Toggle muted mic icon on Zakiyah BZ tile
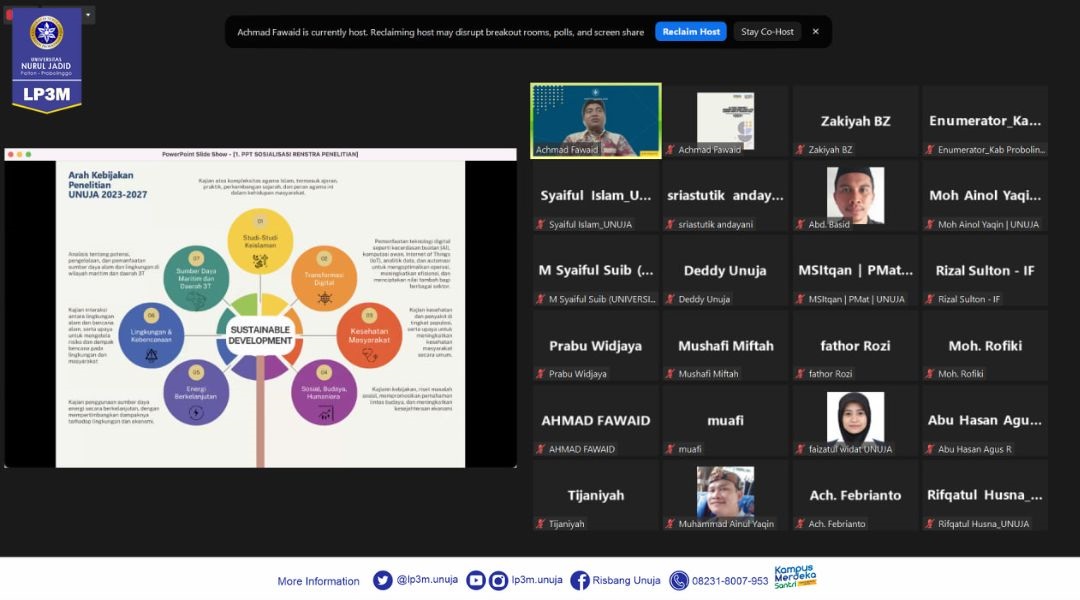Image resolution: width=1080 pixels, height=600 pixels. pyautogui.click(x=800, y=150)
